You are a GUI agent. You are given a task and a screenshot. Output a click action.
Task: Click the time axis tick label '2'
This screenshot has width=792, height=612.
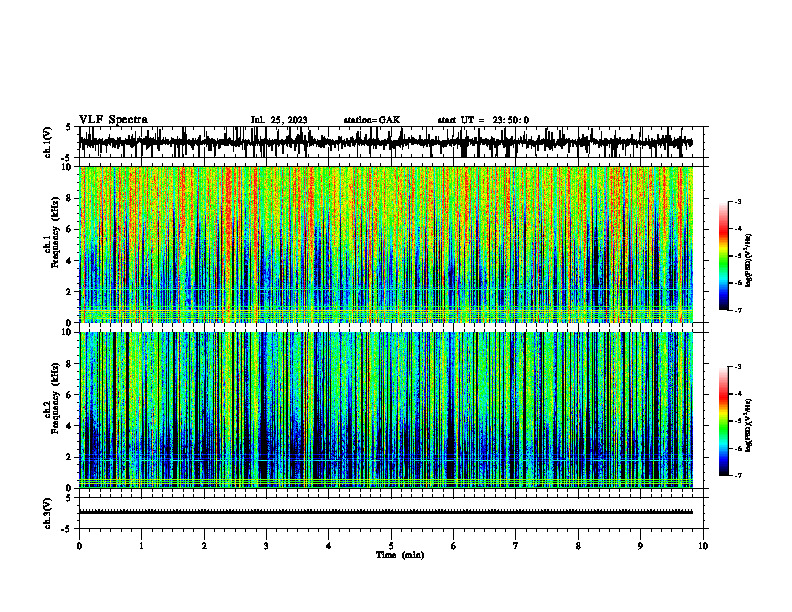pos(204,546)
